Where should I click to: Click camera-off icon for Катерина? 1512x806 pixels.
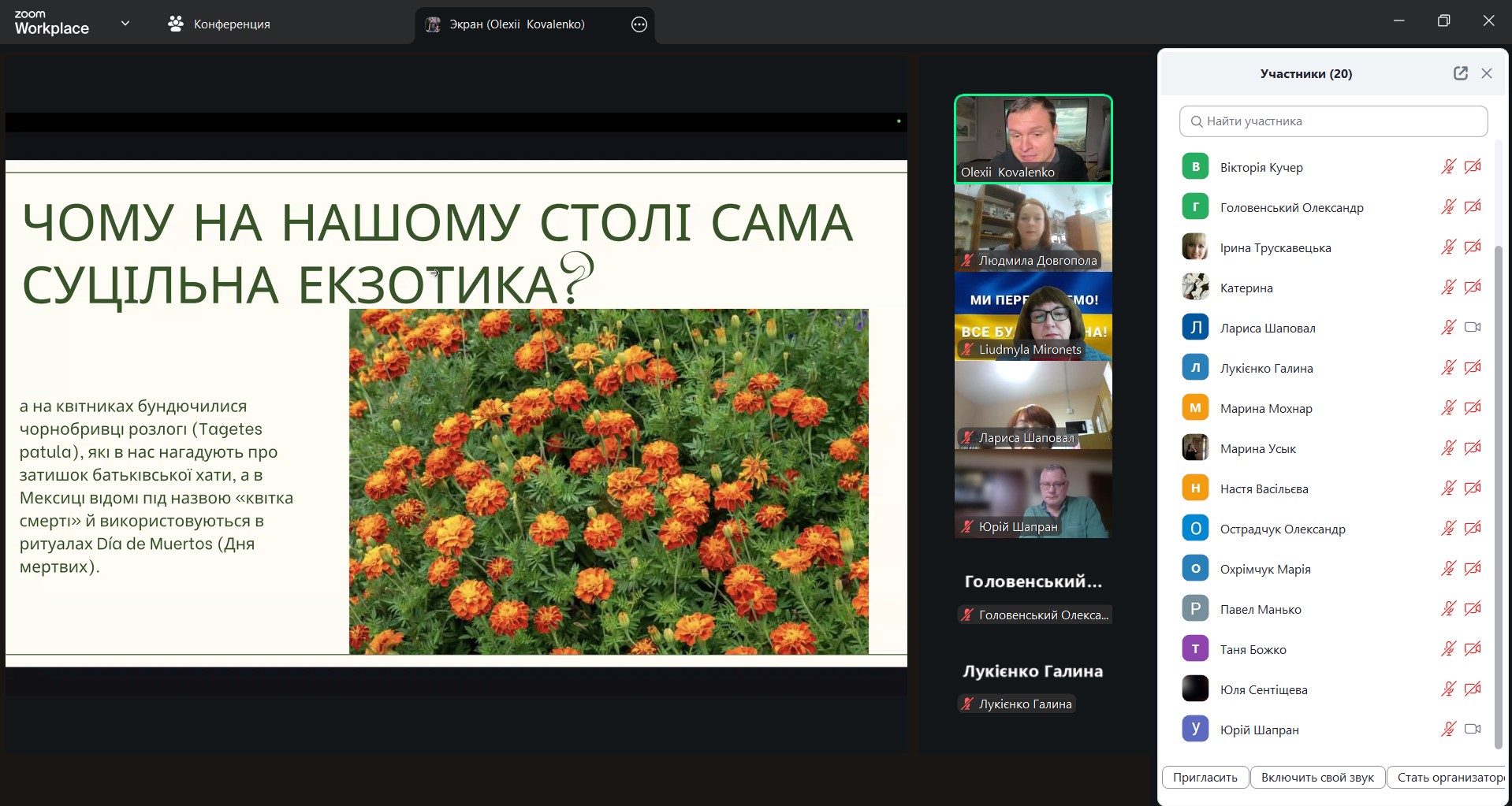(x=1472, y=288)
